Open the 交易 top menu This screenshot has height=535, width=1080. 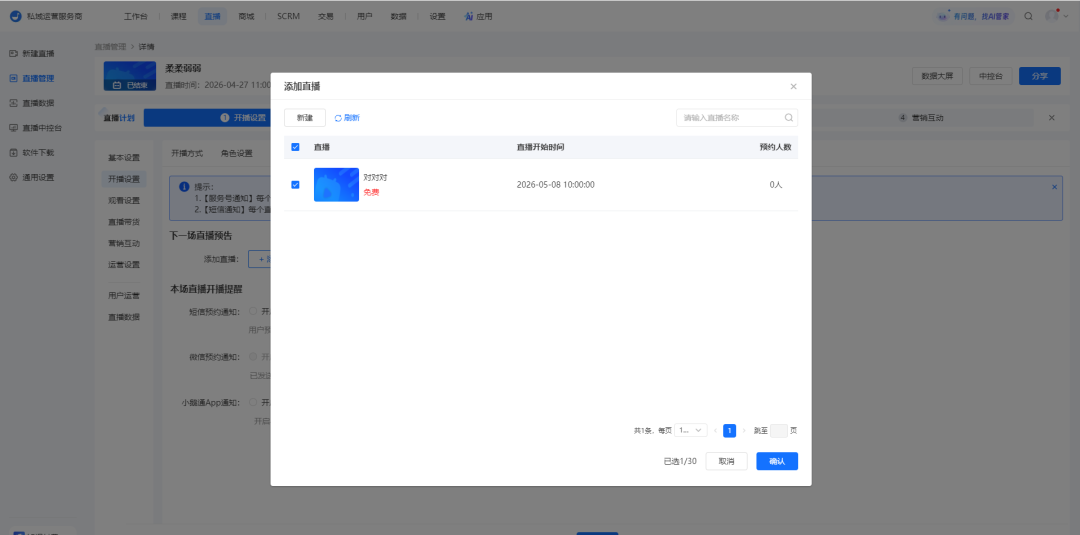326,17
